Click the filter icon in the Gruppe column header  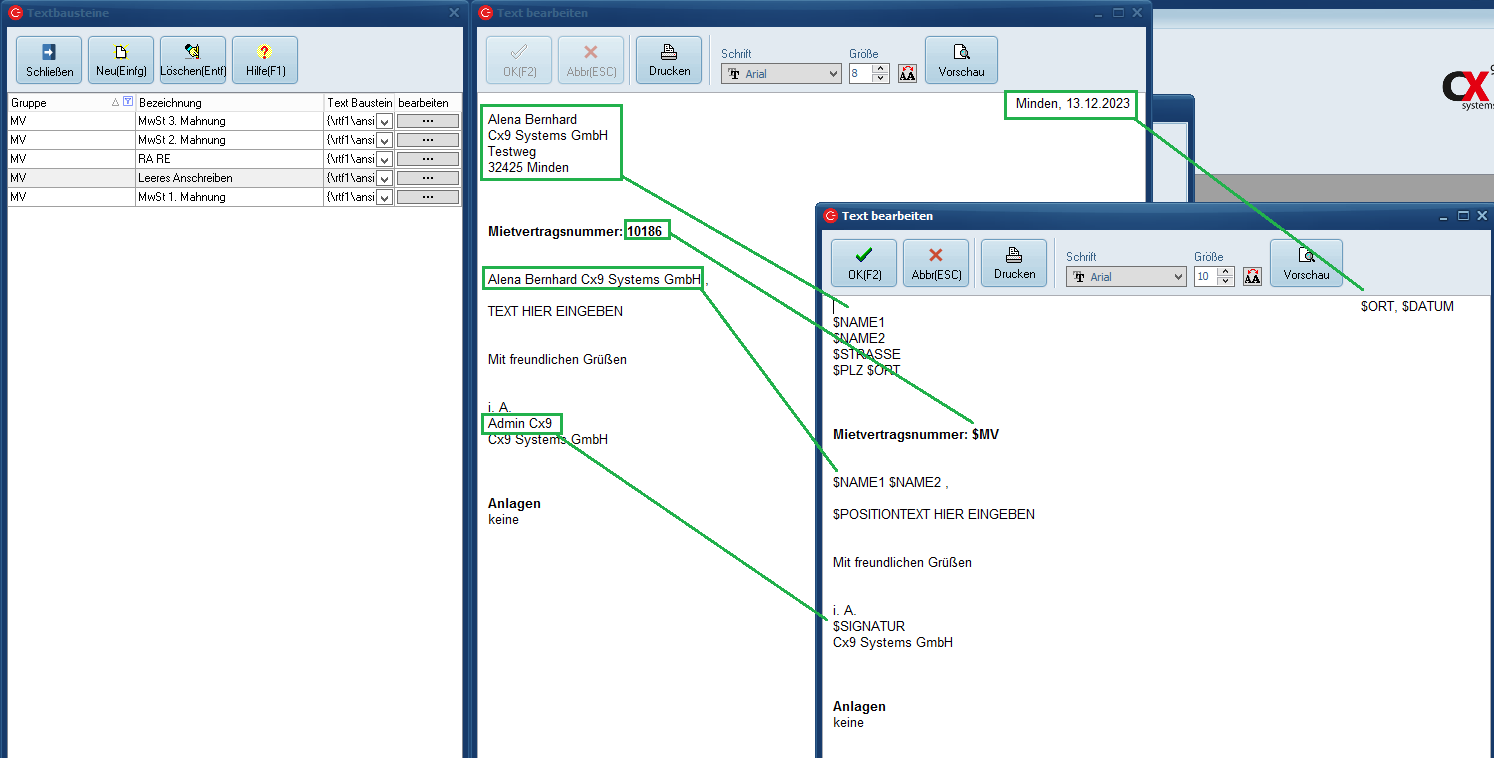(x=127, y=102)
